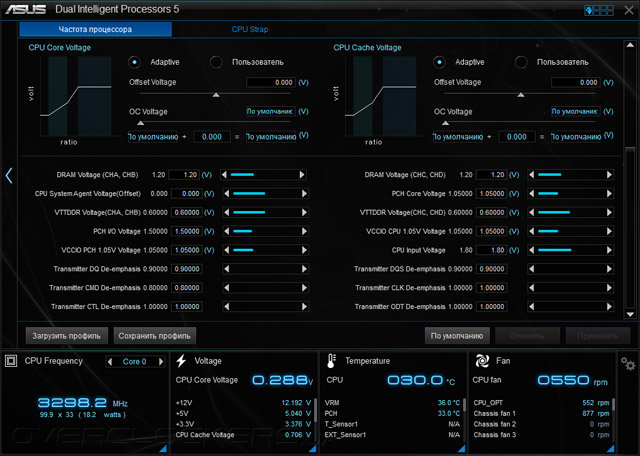The width and height of the screenshot is (640, 456).
Task: Click the CPU Frequency chip icon
Action: click(11, 361)
